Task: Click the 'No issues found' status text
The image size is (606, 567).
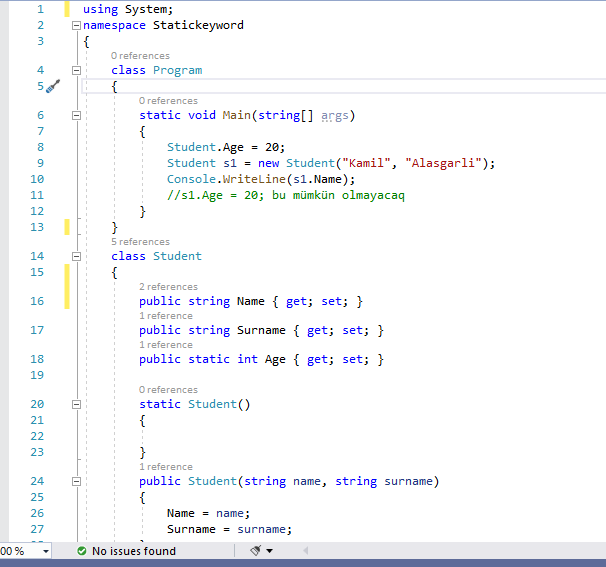Action: [x=134, y=551]
